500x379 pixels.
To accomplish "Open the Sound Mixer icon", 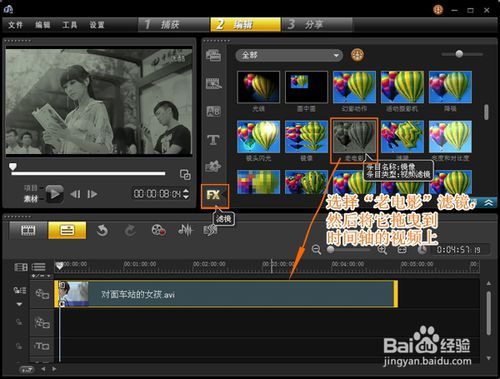I will [x=185, y=230].
